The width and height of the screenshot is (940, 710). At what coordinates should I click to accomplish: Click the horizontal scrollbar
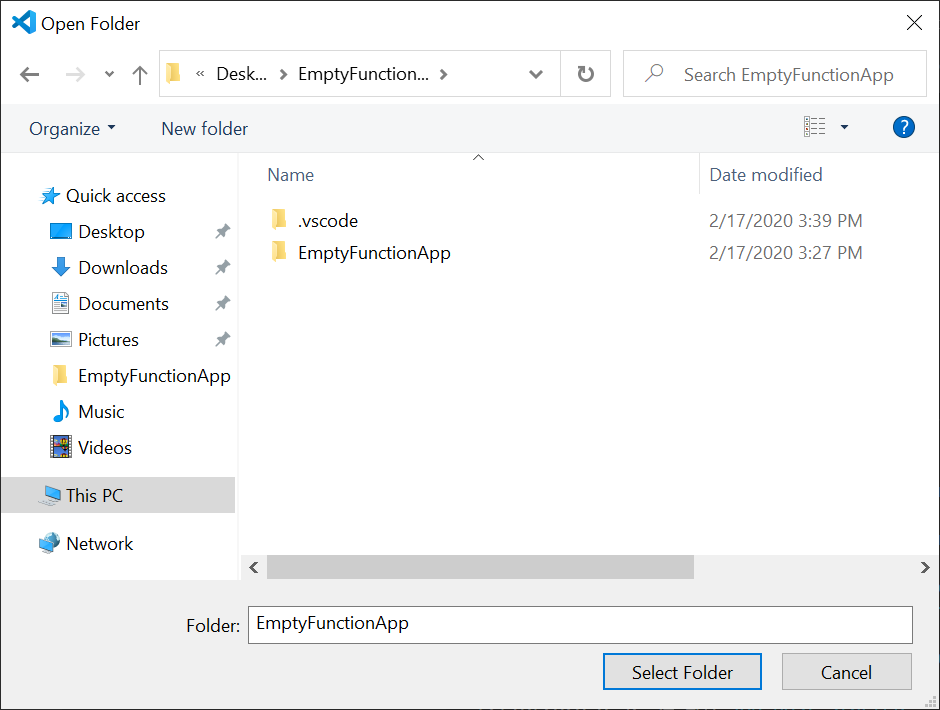(x=480, y=567)
